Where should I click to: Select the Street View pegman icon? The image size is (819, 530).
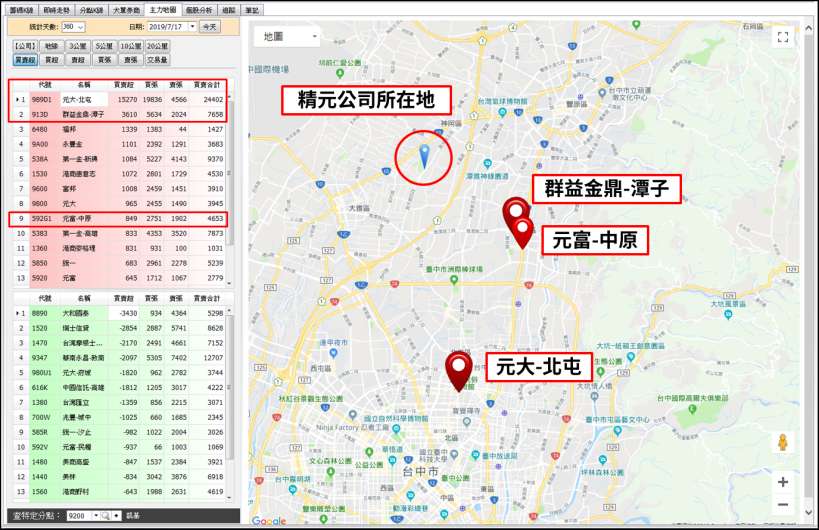782,442
